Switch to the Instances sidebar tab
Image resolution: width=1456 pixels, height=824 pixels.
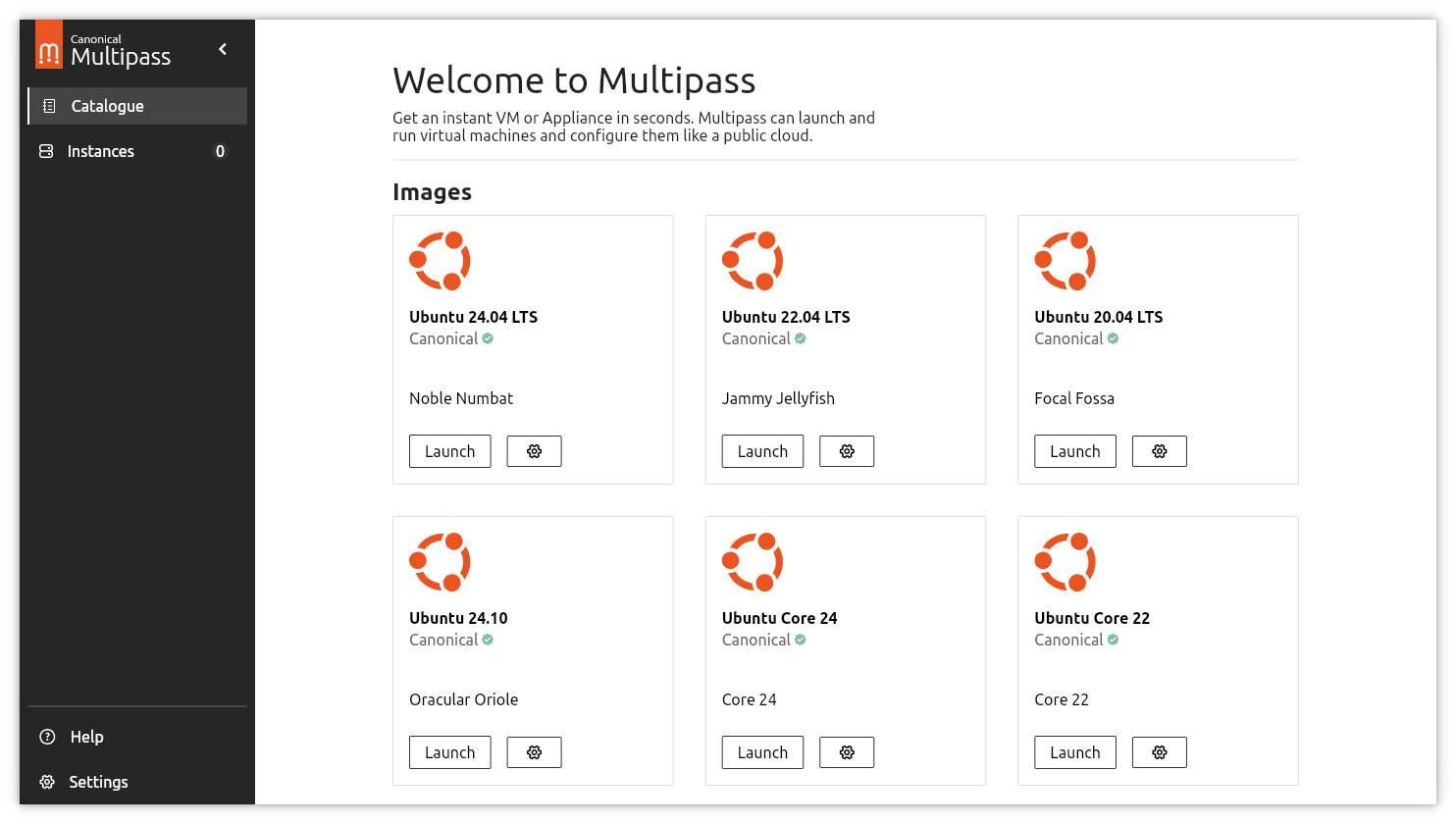[x=137, y=151]
